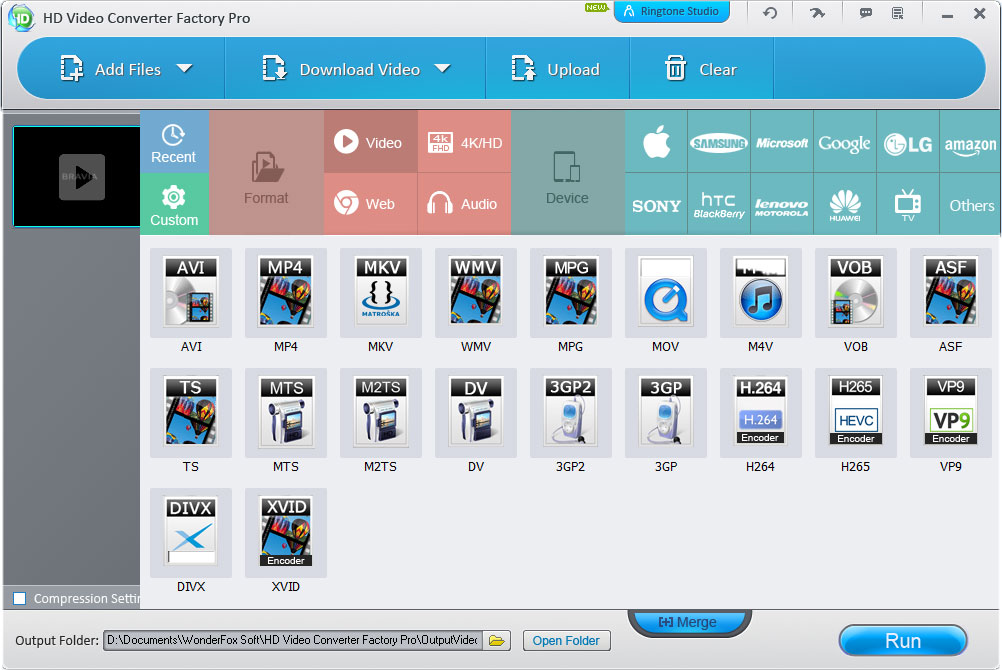Open Huawei device presets
This screenshot has height=670, width=1002.
click(x=845, y=204)
